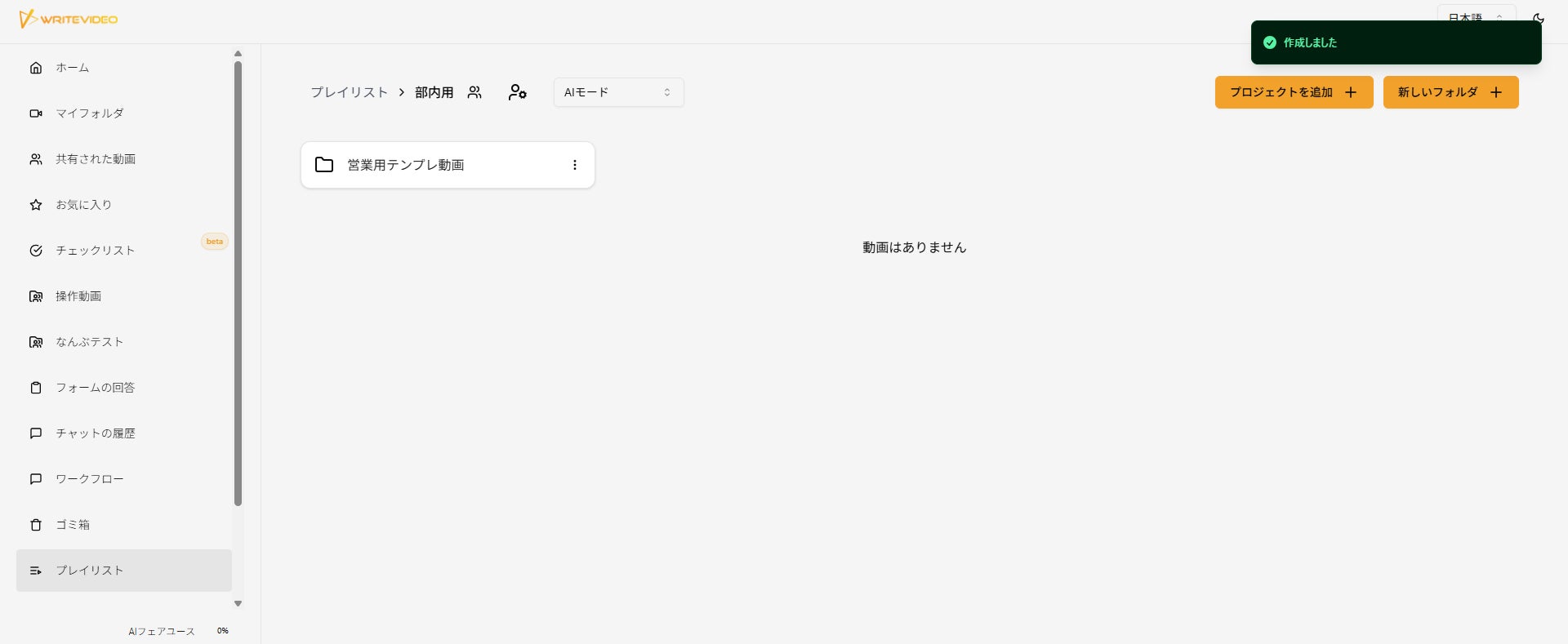Click the sidebar scroll down arrow

tap(238, 604)
